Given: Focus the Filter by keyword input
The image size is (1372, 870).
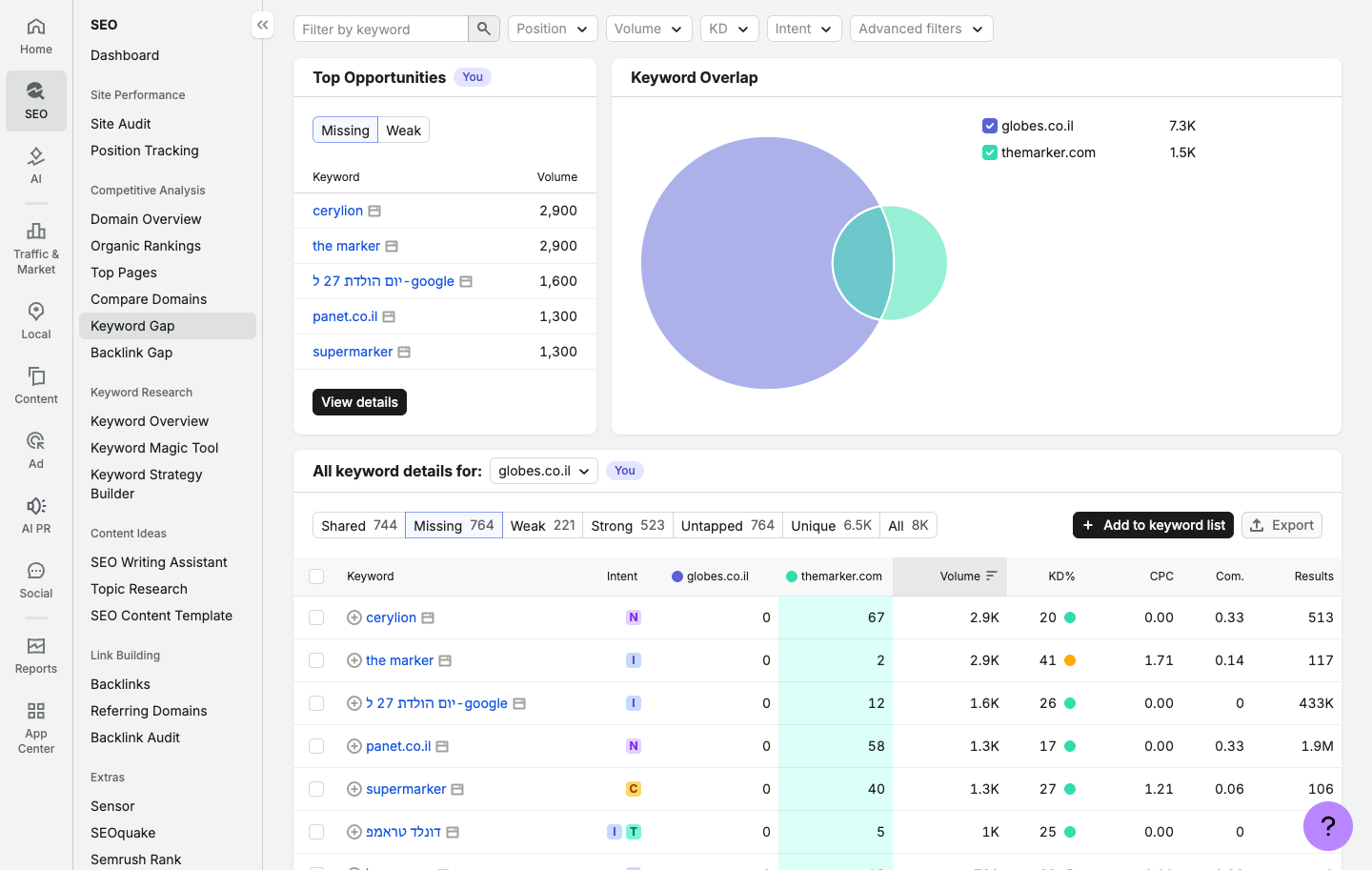Looking at the screenshot, I should [381, 29].
